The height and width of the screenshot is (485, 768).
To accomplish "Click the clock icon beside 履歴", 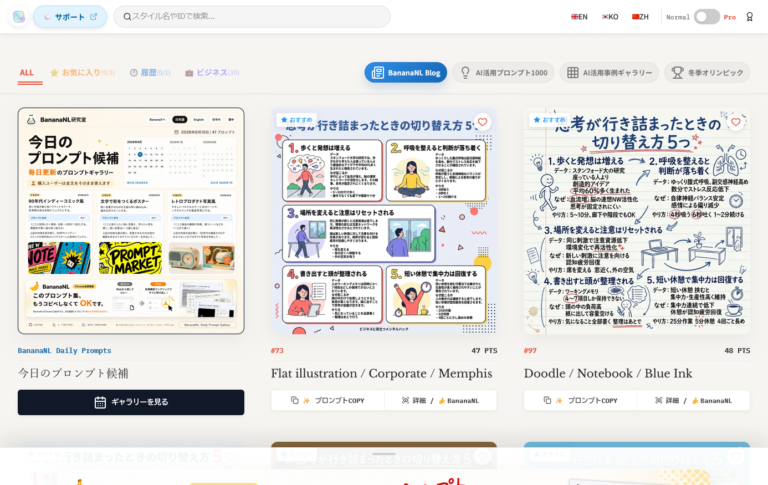I will (134, 73).
